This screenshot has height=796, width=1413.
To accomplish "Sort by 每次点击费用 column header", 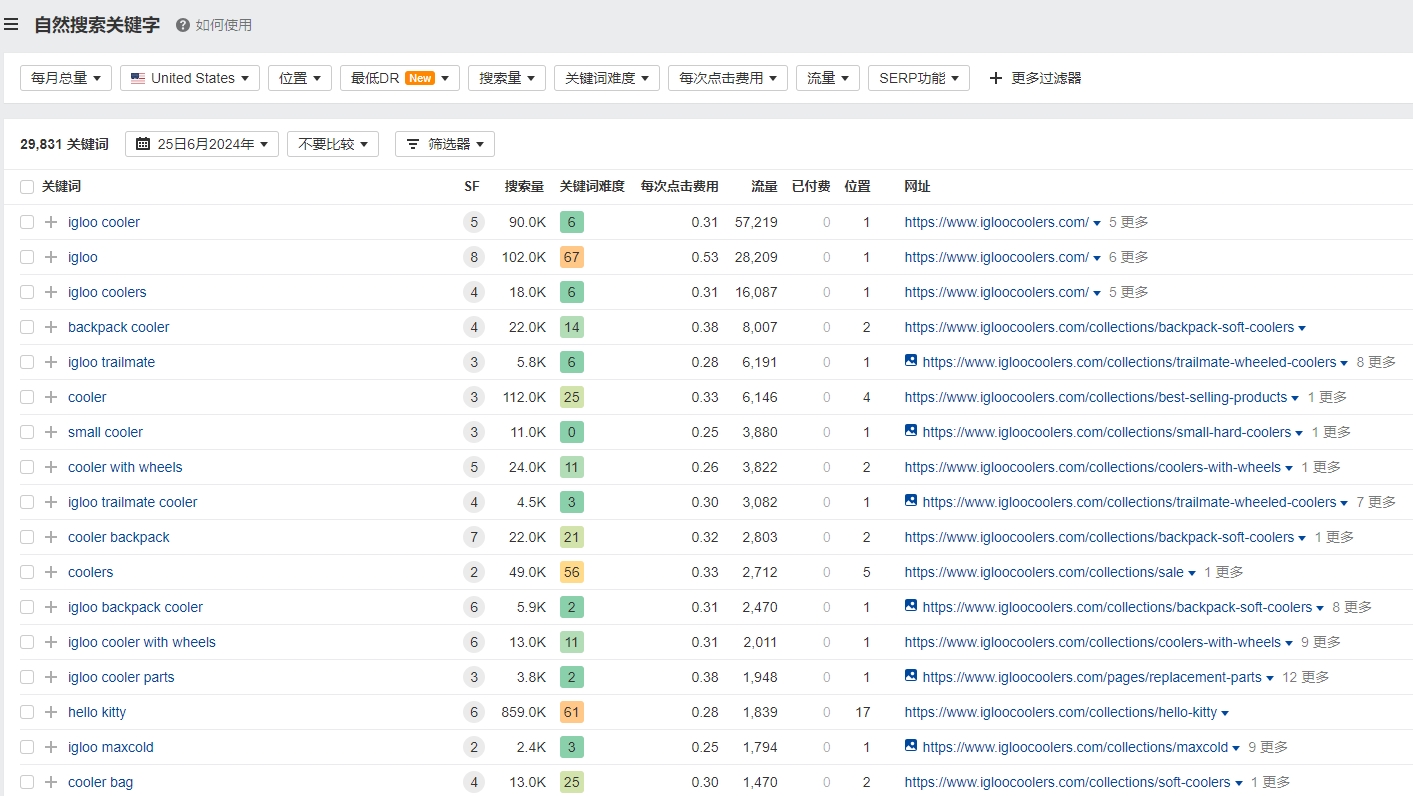I will 680,187.
